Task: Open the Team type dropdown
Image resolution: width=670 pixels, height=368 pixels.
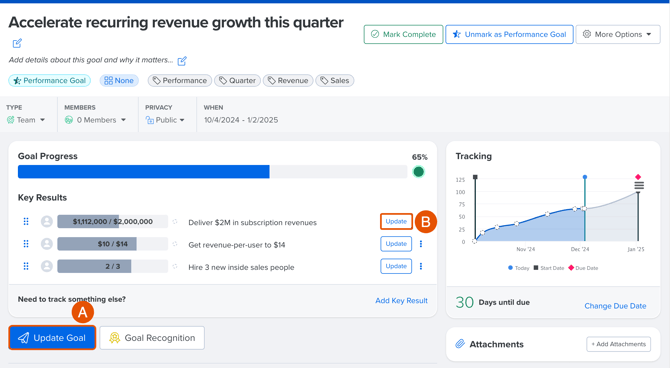Action: 26,120
